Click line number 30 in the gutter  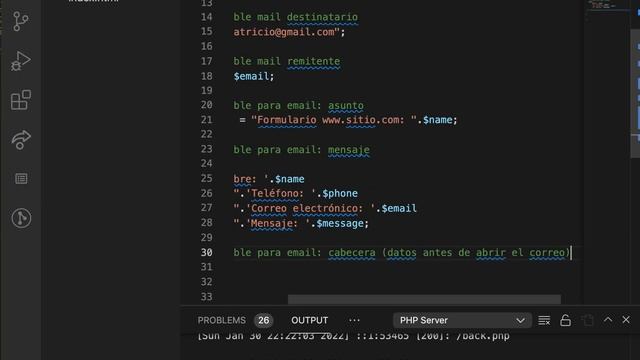pos(207,253)
